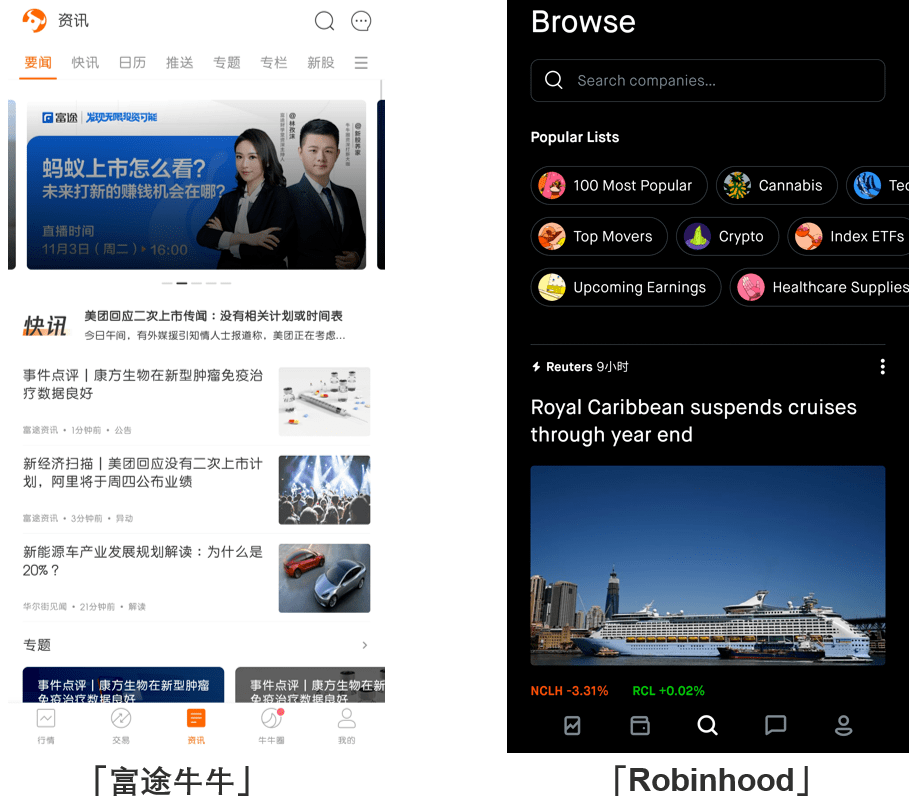Open Robinhood messages icon in bottom bar

[x=776, y=725]
